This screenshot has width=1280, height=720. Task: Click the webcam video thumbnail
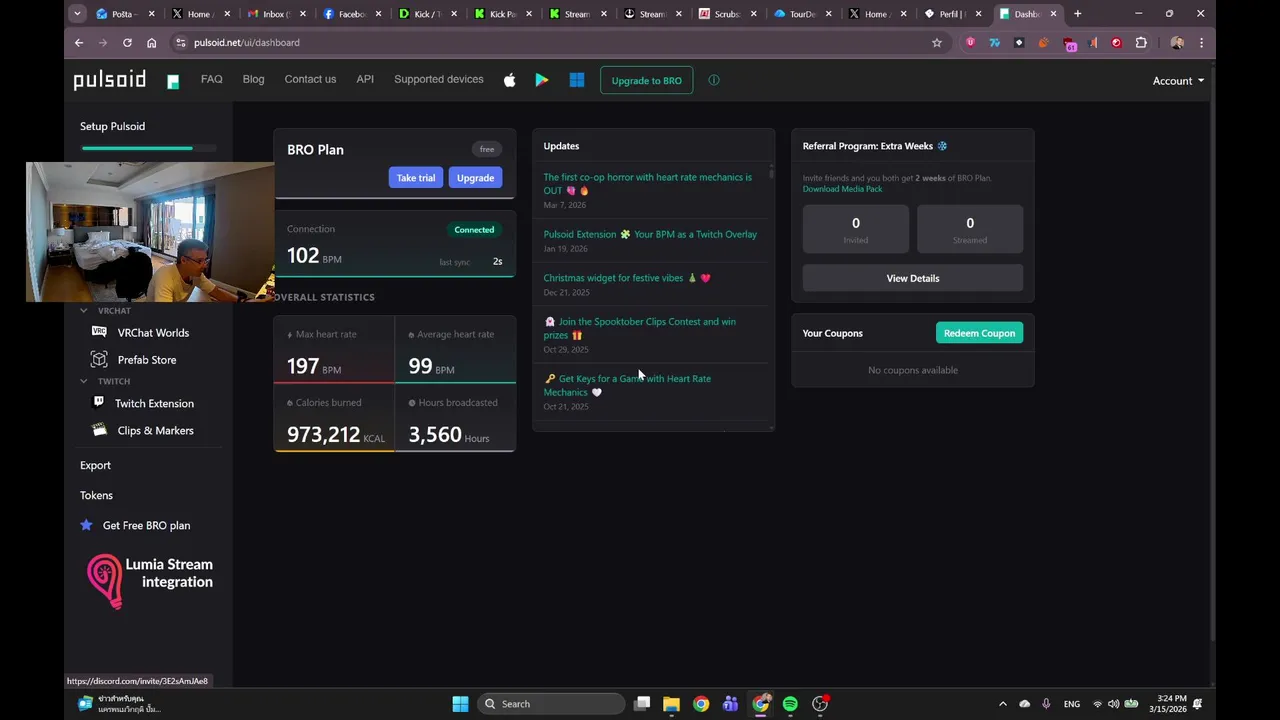pyautogui.click(x=150, y=232)
